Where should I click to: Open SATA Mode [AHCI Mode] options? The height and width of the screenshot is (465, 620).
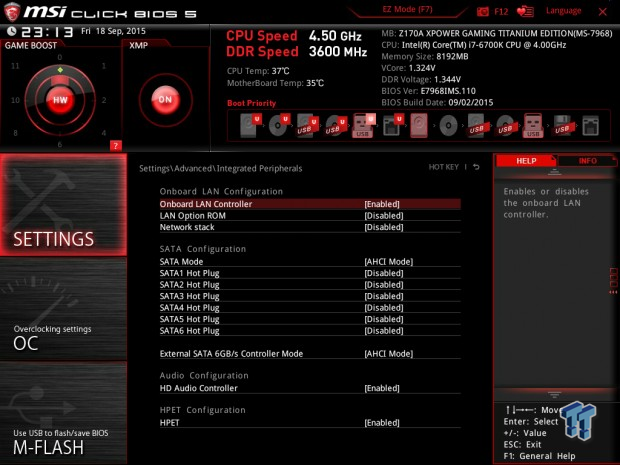(388, 261)
